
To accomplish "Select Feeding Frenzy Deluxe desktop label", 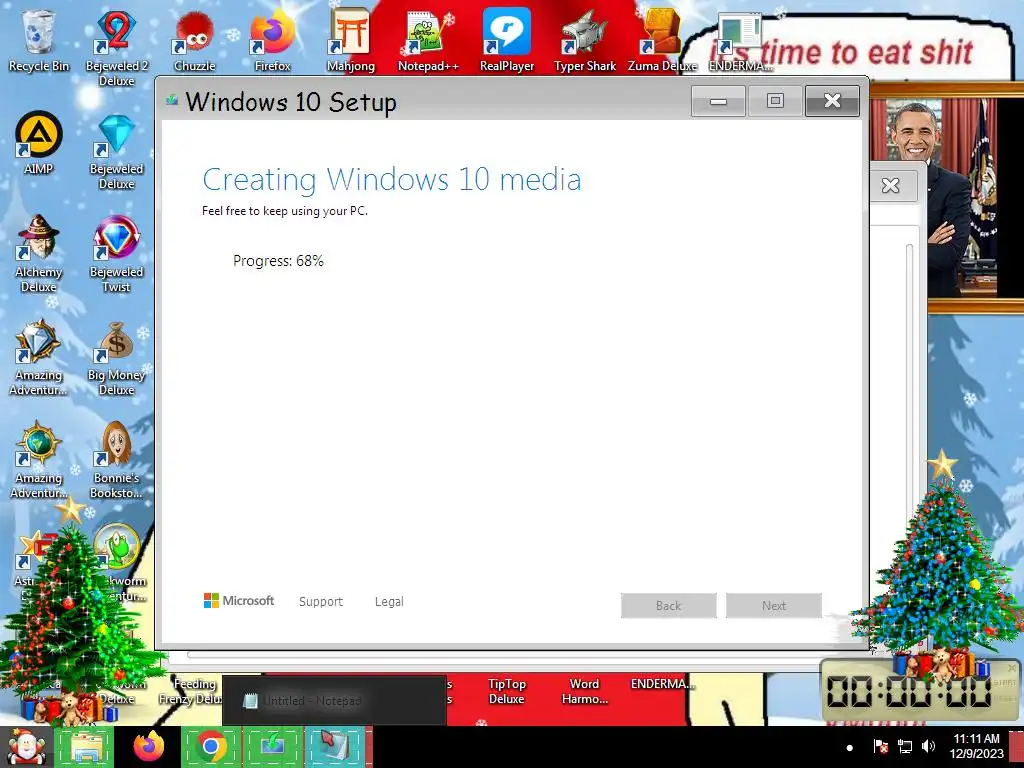I will point(191,691).
